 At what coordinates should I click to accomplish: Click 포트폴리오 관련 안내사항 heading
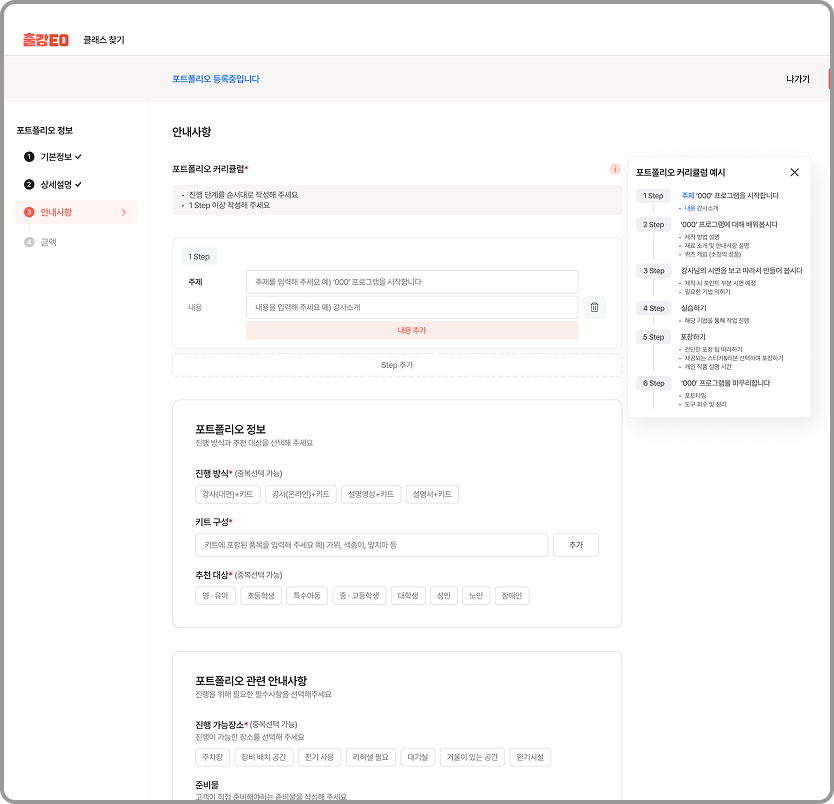[x=251, y=681]
